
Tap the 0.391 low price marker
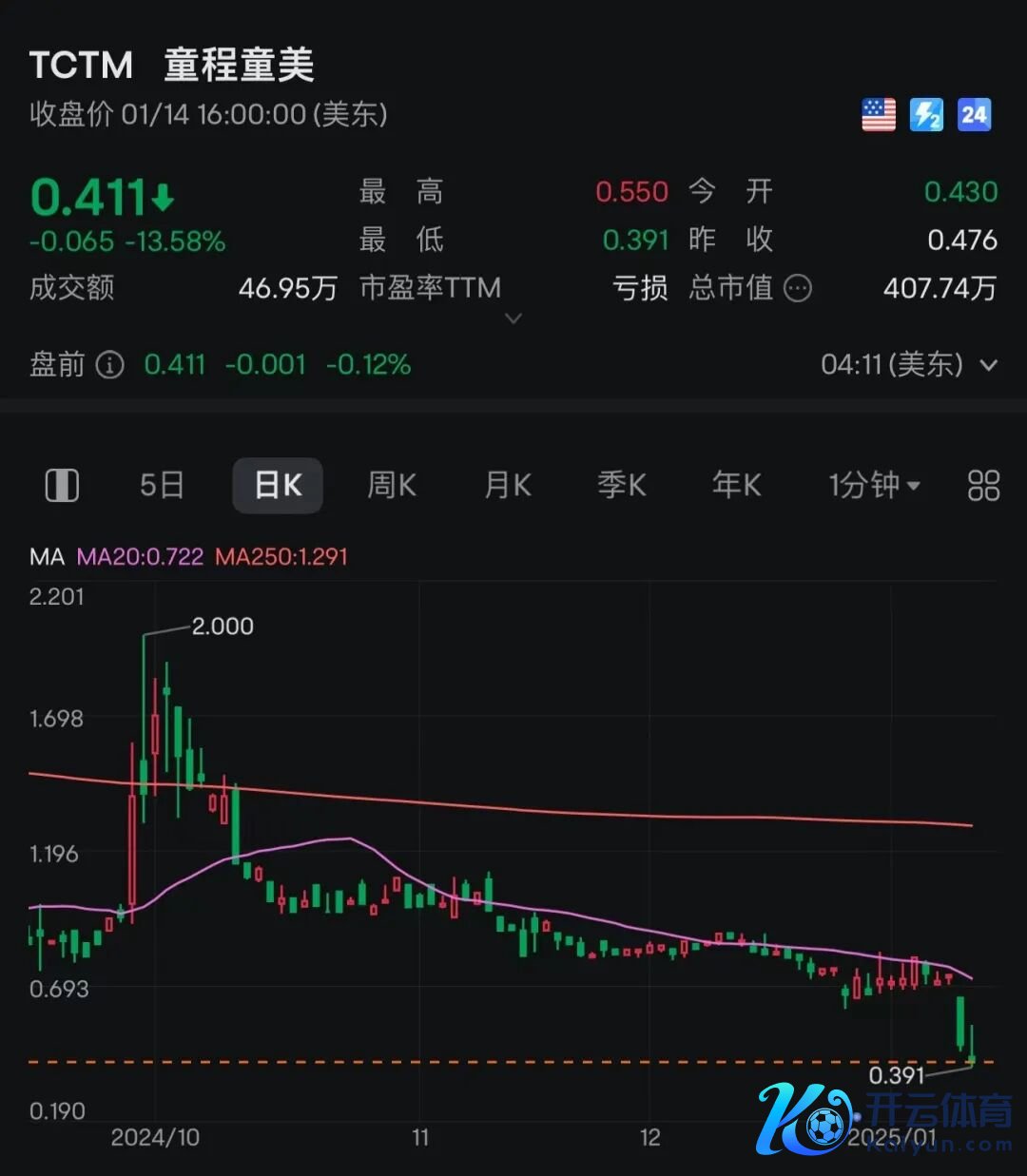[896, 1075]
